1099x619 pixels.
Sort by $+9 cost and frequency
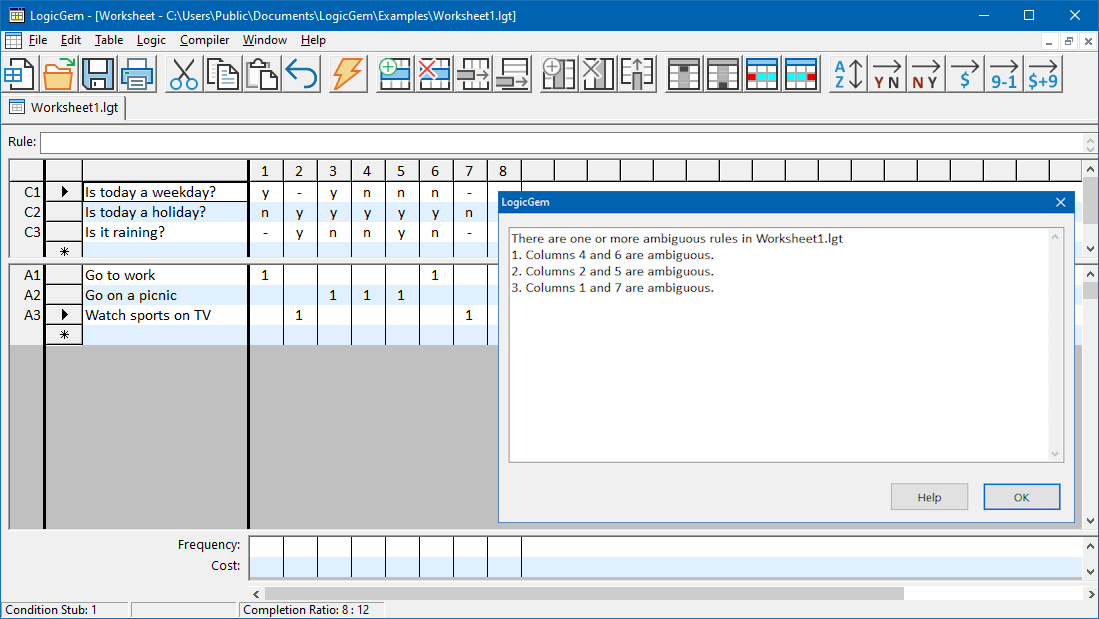coord(1043,74)
